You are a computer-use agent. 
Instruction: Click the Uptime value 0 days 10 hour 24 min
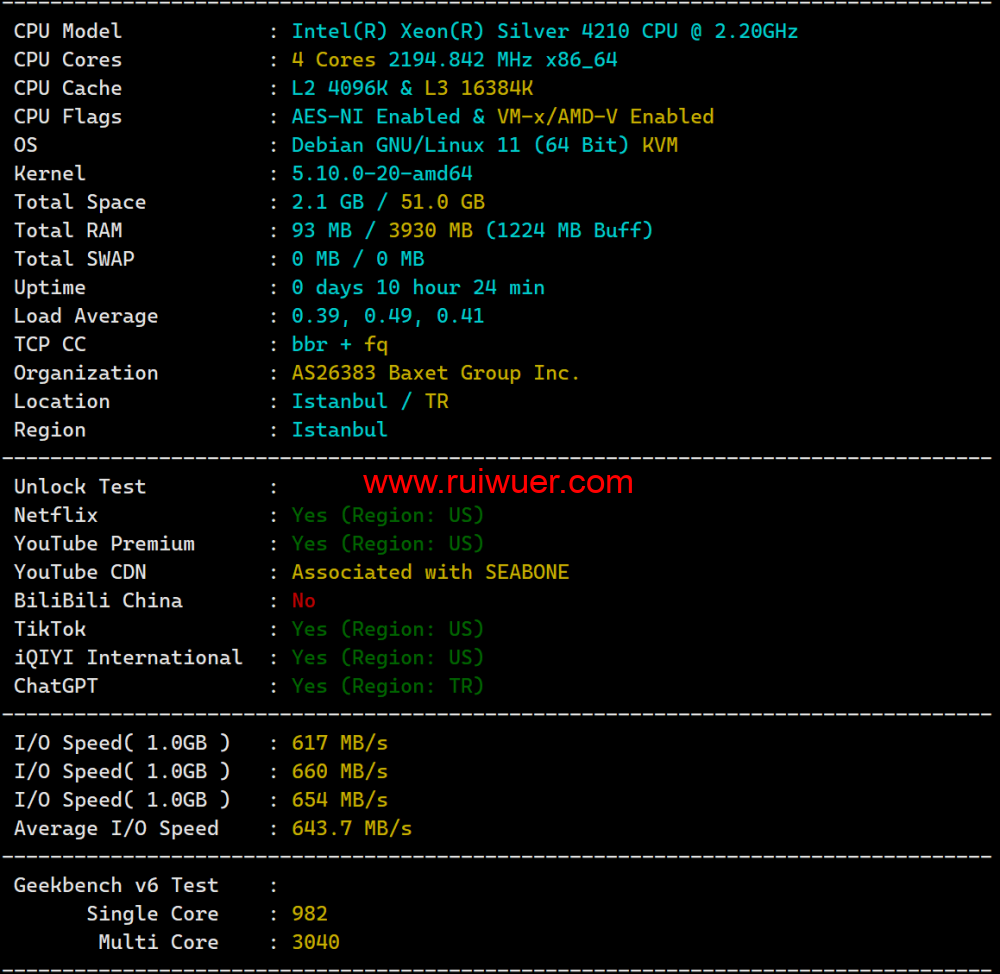(x=418, y=288)
